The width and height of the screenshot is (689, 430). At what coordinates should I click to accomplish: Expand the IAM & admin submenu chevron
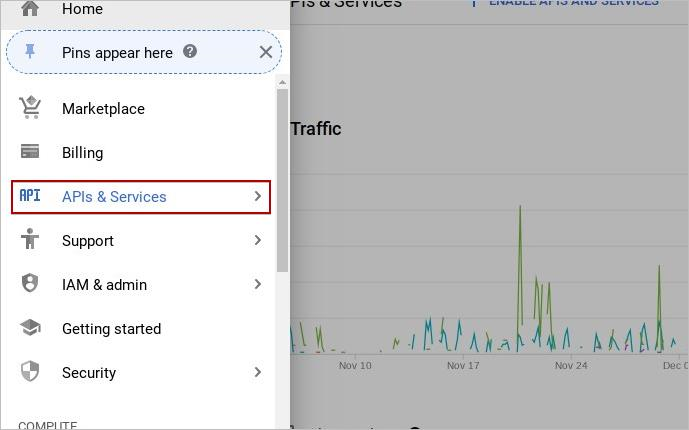pos(257,284)
